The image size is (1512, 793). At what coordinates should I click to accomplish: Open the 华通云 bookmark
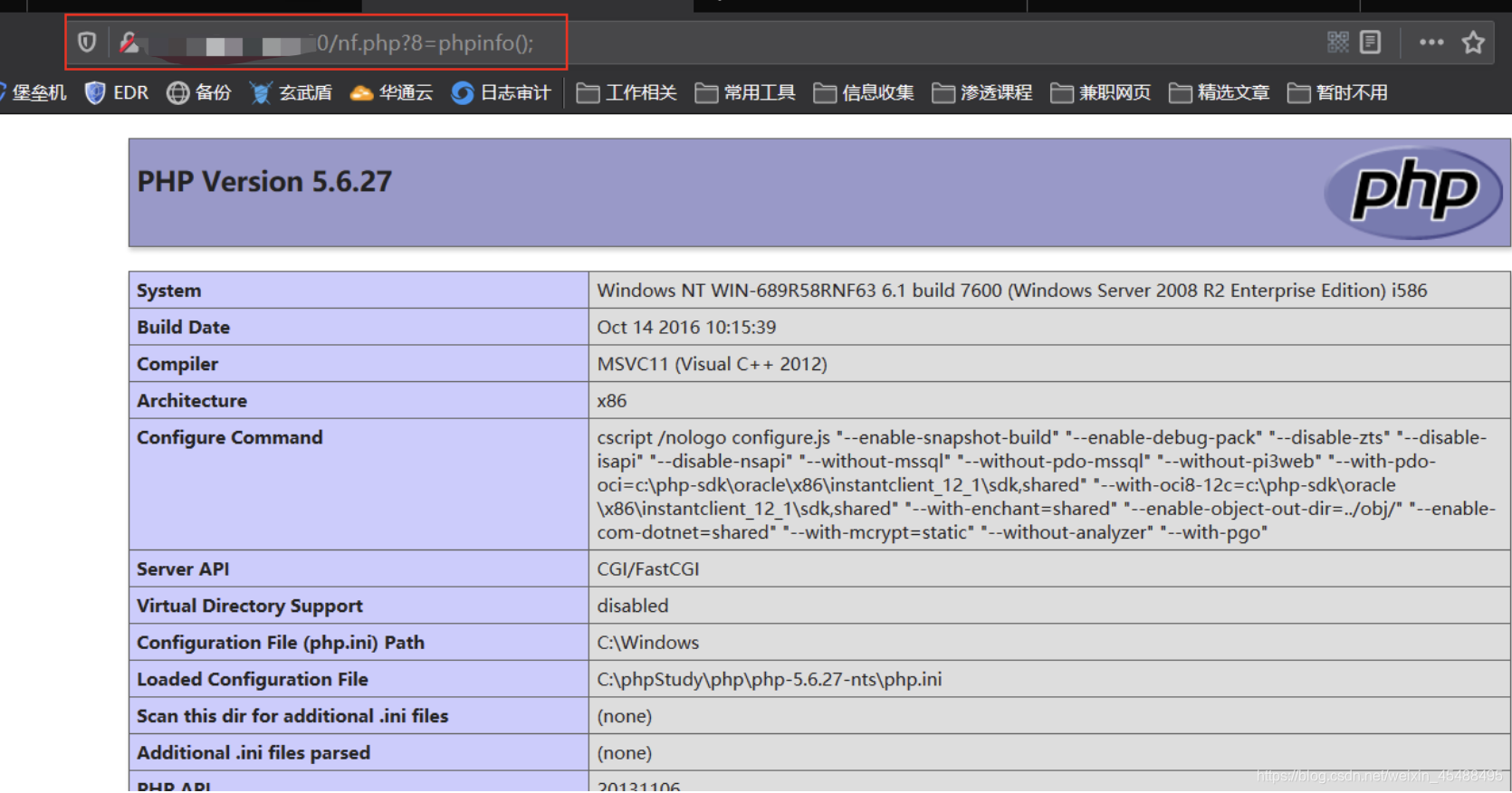391,92
